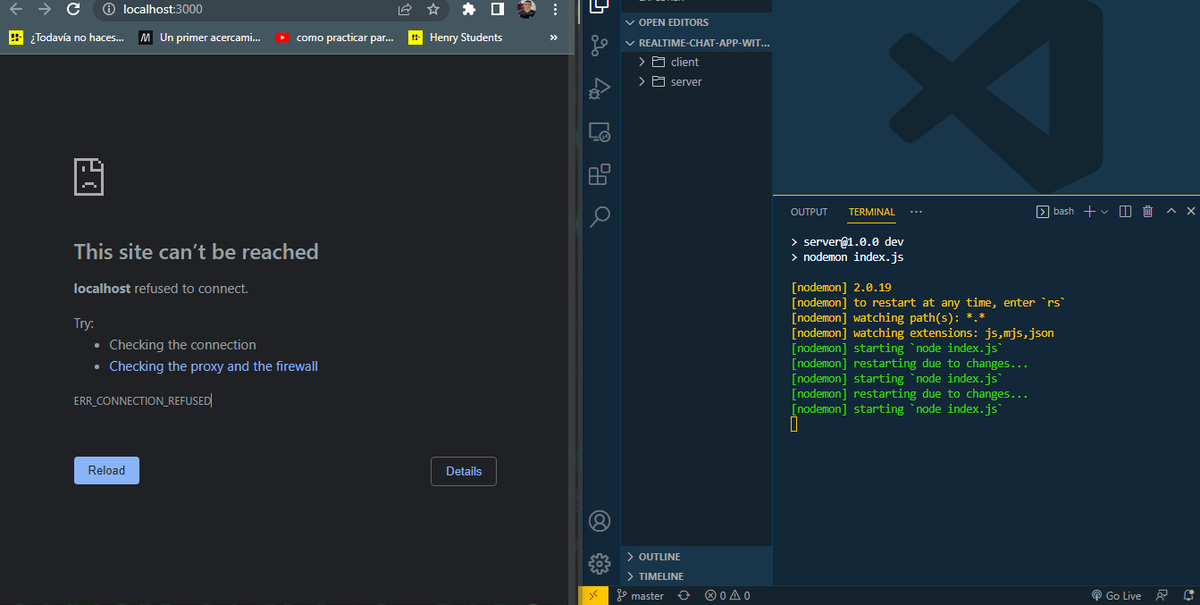Open errors and warnings count in status bar

pos(728,596)
